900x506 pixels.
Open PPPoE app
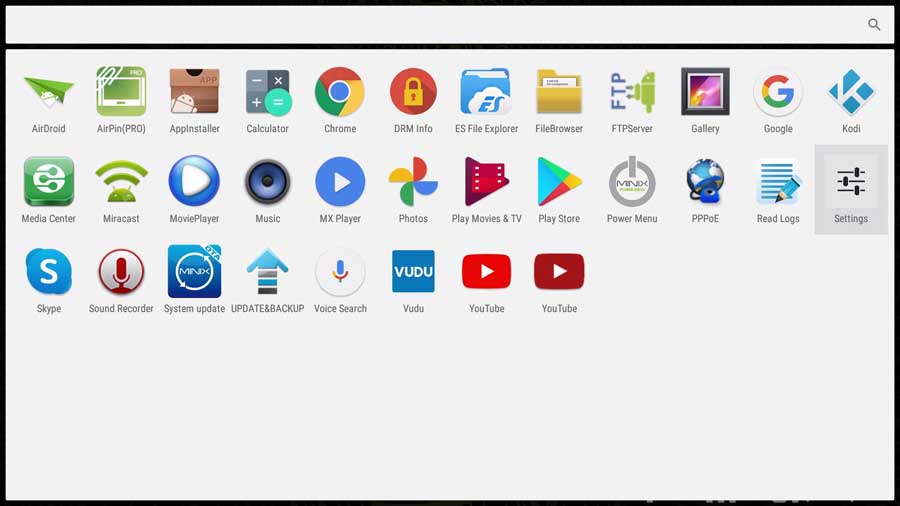pos(705,181)
